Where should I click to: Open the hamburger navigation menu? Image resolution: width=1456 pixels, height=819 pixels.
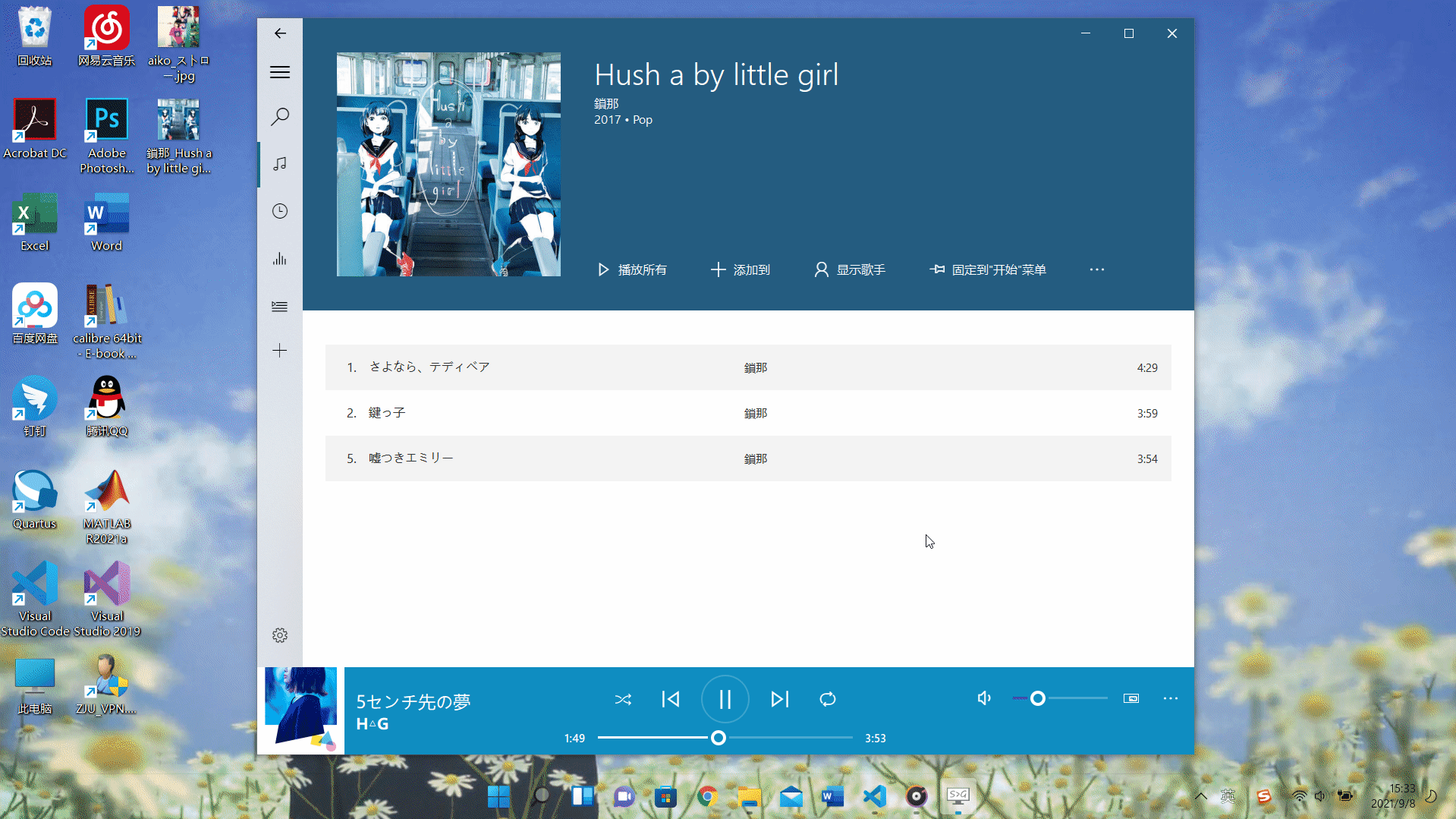pyautogui.click(x=280, y=72)
